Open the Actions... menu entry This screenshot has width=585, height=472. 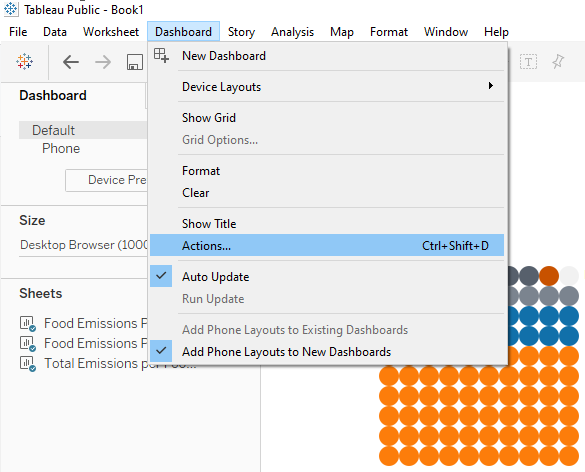327,245
